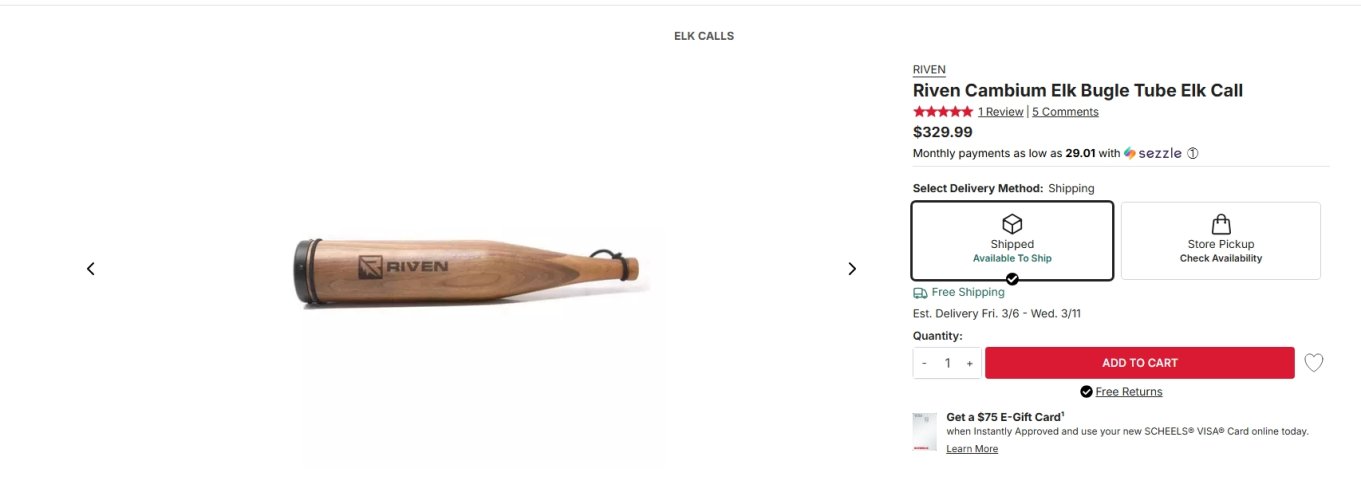
Task: Click the red star rating
Action: click(942, 111)
